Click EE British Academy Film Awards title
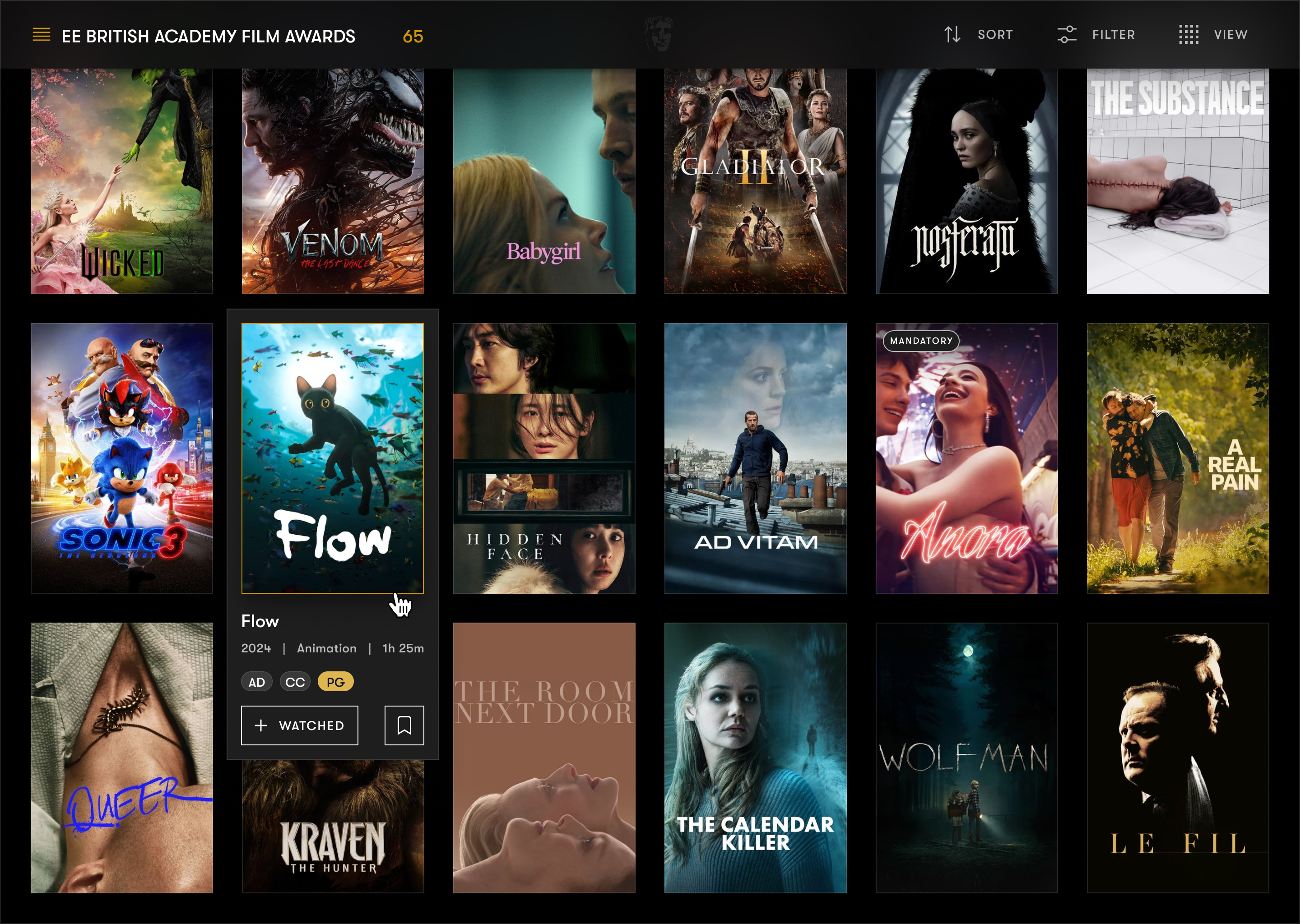1300x924 pixels. click(x=209, y=37)
